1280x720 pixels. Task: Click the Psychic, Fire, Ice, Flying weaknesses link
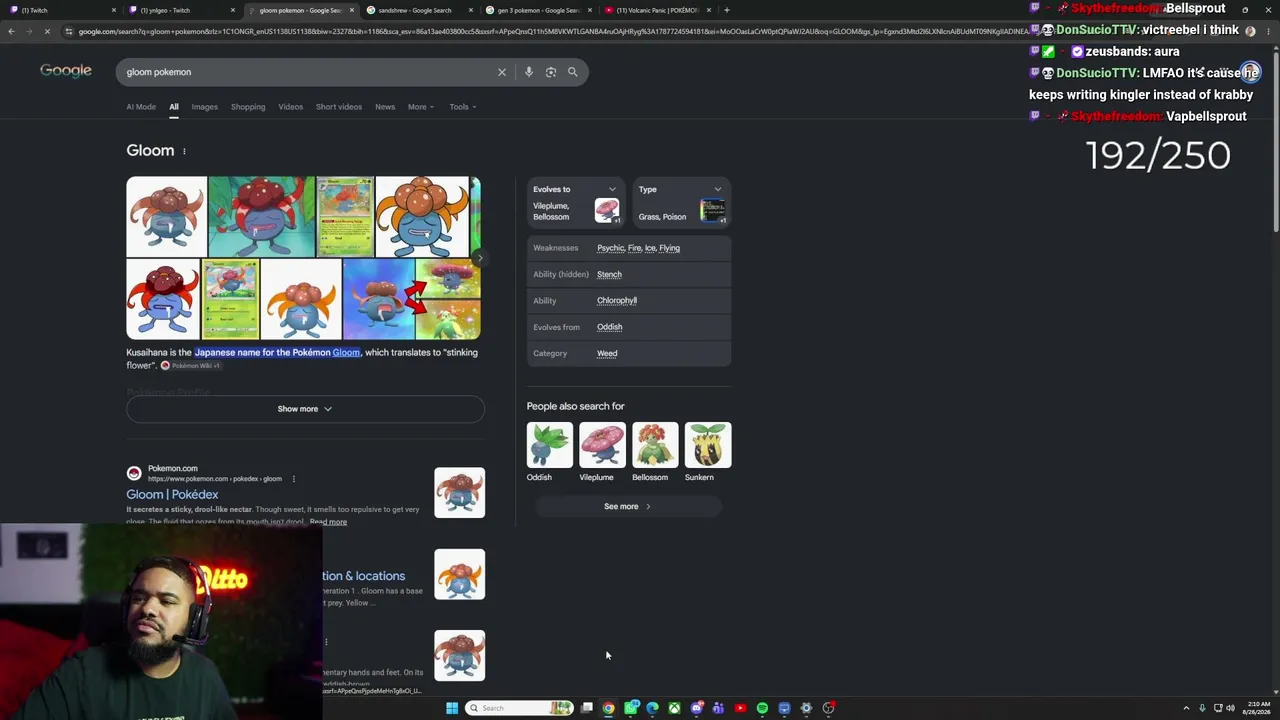(638, 248)
